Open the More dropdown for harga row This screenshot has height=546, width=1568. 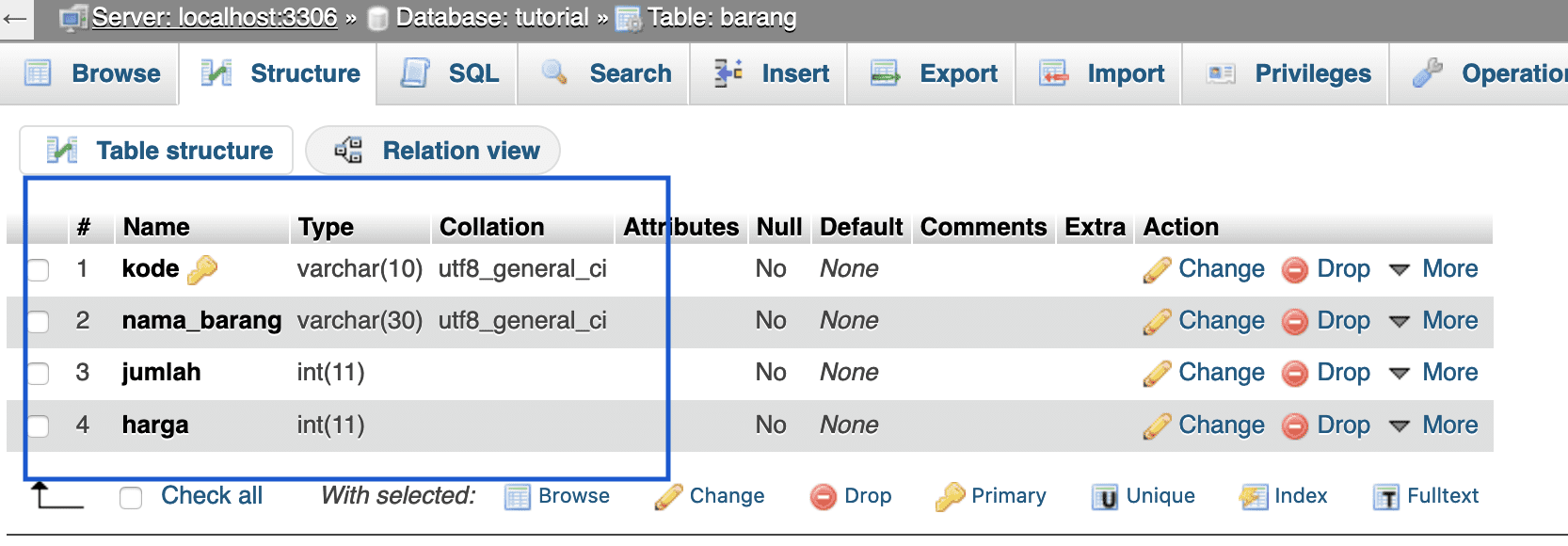point(1433,426)
